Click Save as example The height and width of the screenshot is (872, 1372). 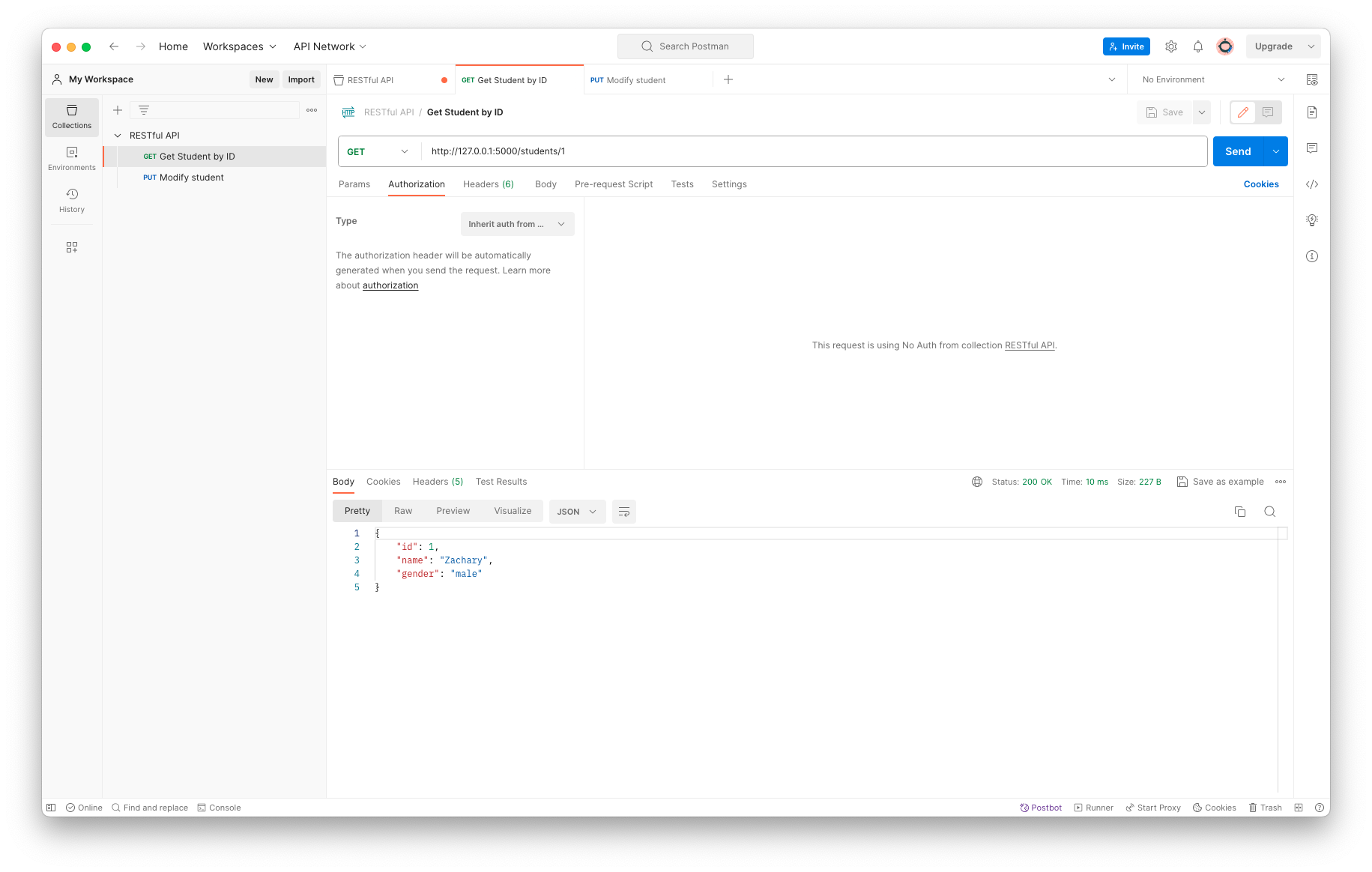click(1221, 482)
